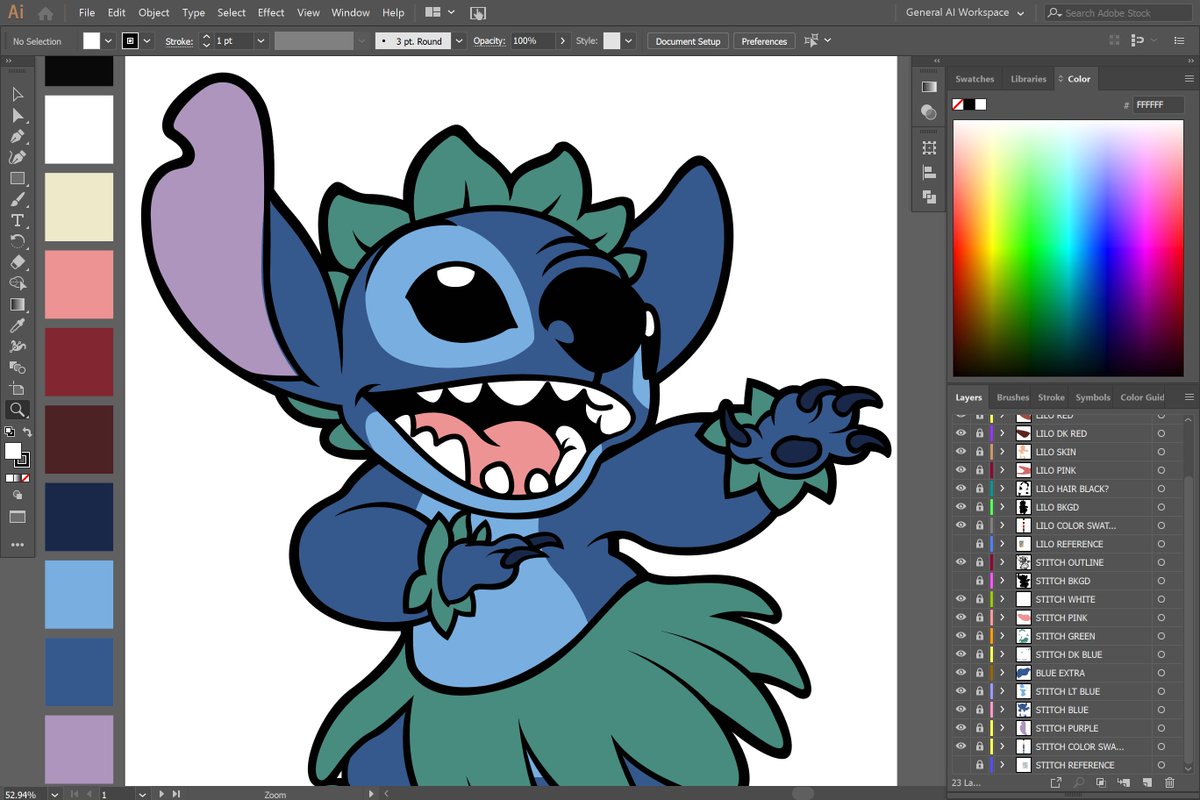Image resolution: width=1200 pixels, height=800 pixels.
Task: Expand the LILO PINK layer
Action: tap(1002, 470)
